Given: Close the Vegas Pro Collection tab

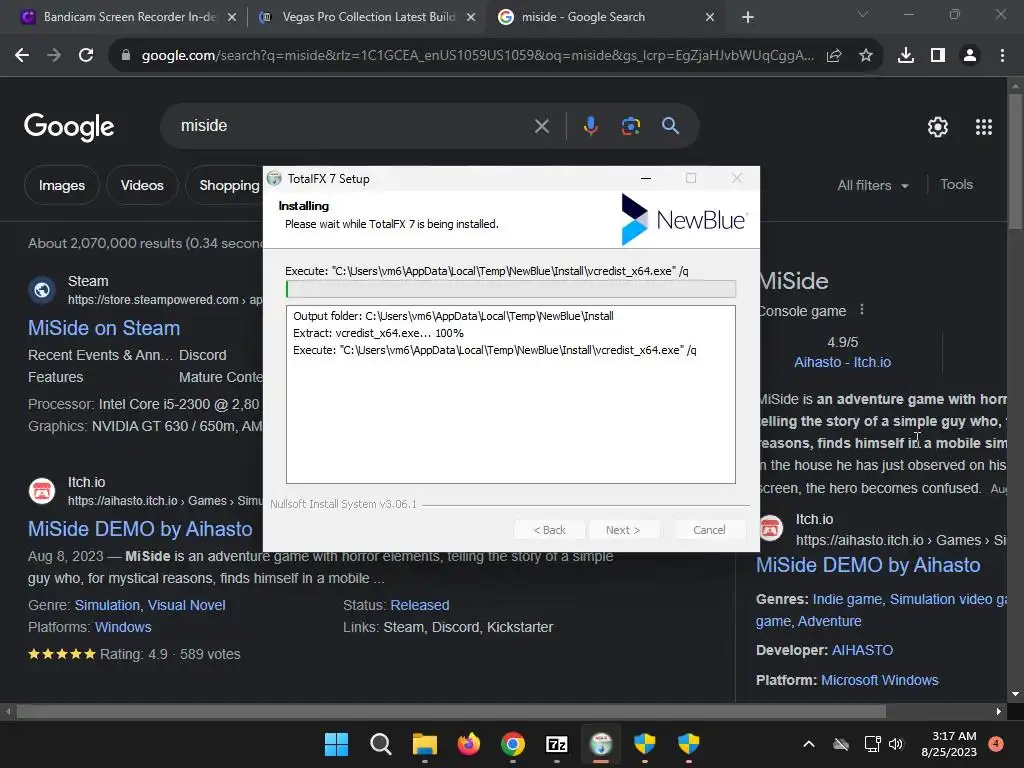Looking at the screenshot, I should click(471, 18).
